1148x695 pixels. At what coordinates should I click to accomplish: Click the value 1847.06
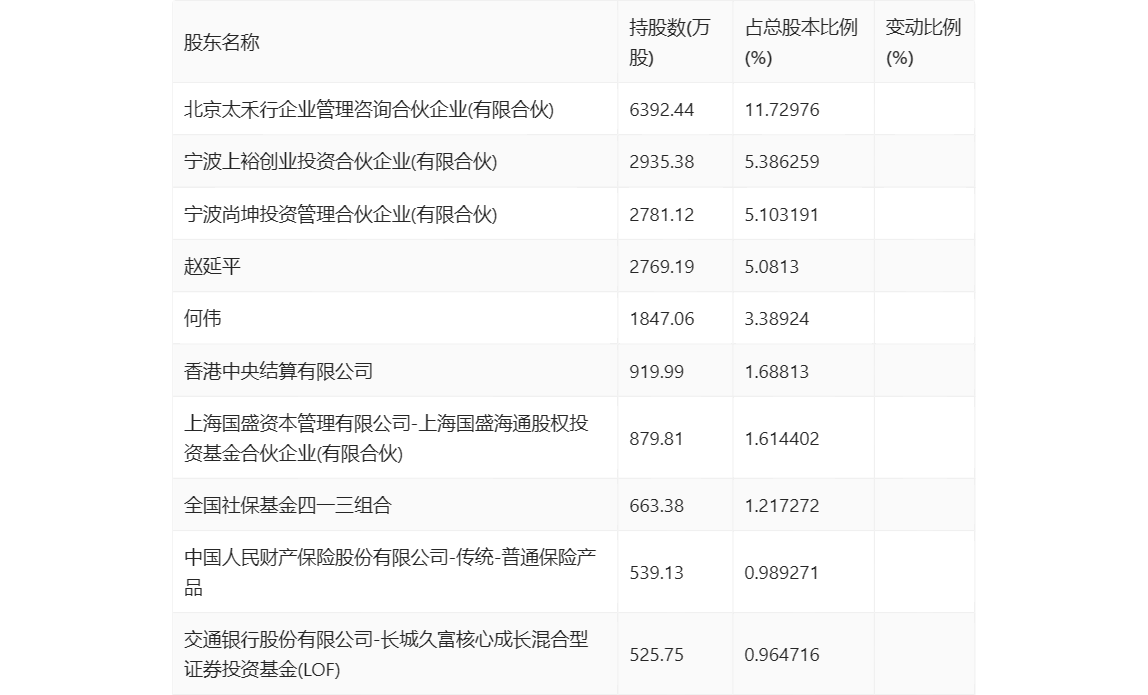click(661, 319)
